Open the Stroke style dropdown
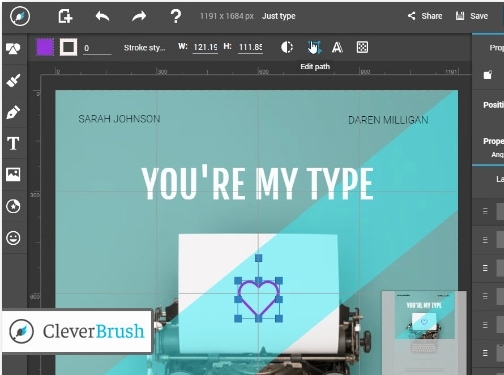This screenshot has height=375, width=504. click(144, 48)
